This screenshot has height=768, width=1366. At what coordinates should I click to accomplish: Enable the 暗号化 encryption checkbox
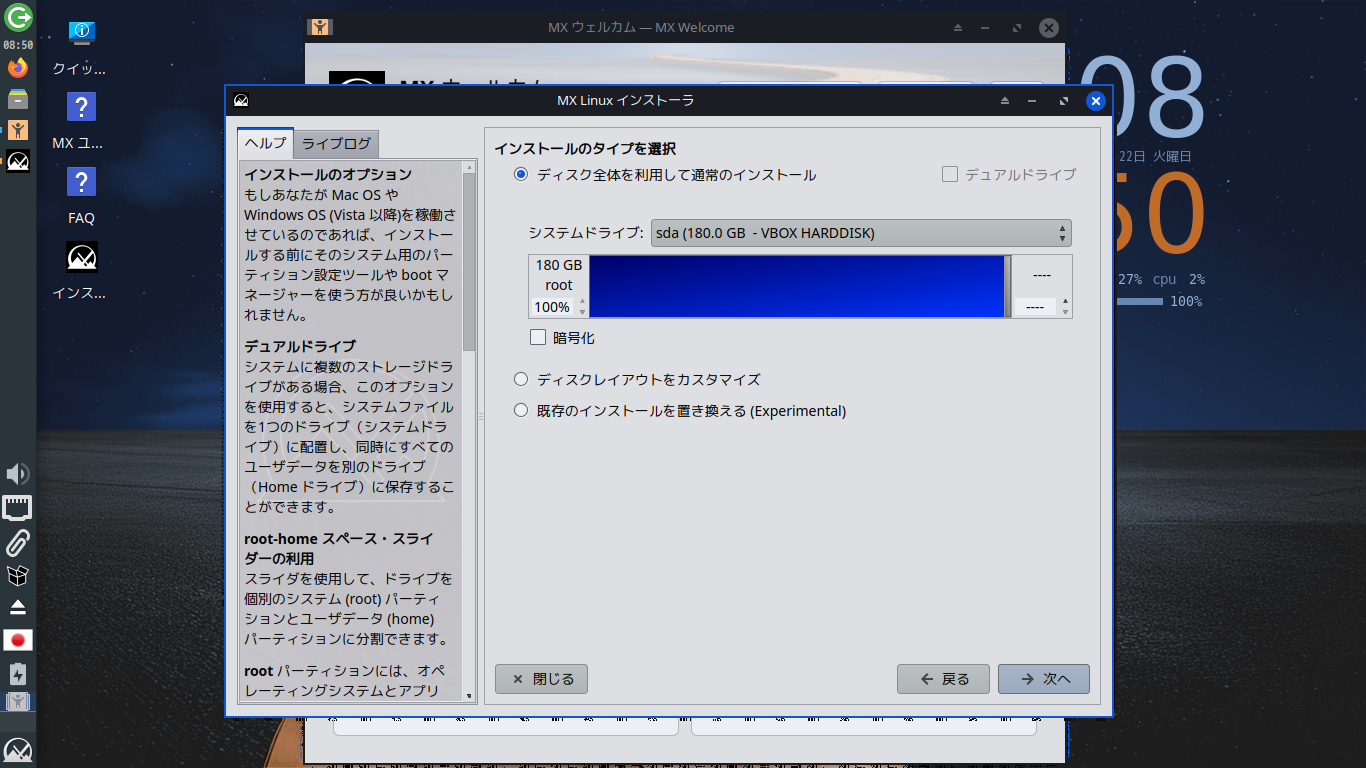(x=538, y=338)
